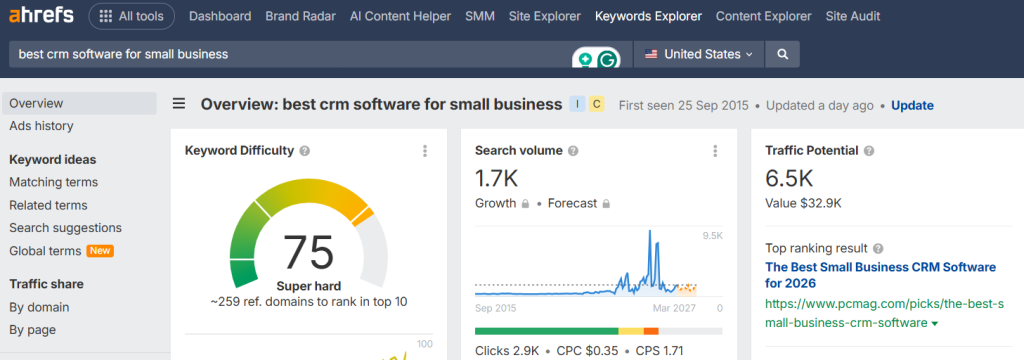Viewport: 1024px width, 360px height.
Task: Open Traffic share By page
Action: click(33, 330)
